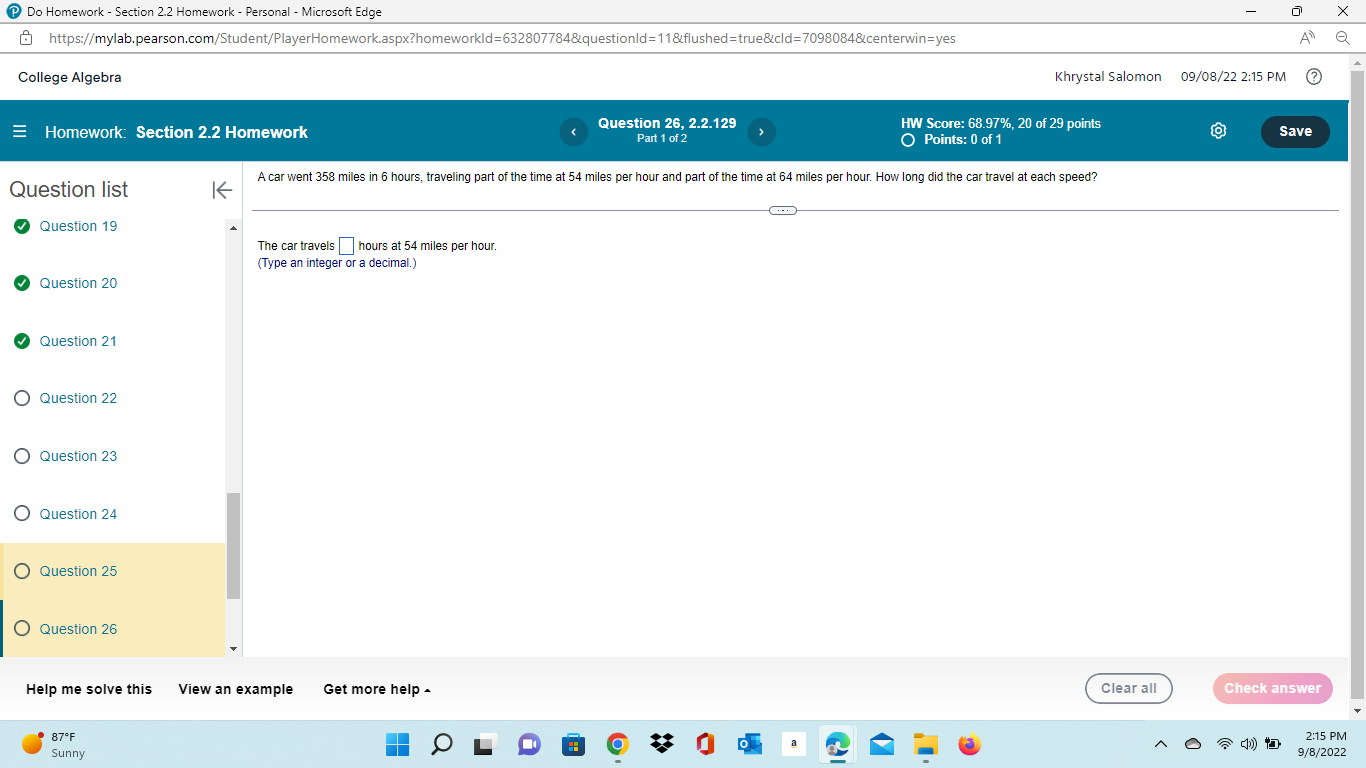This screenshot has width=1366, height=768.
Task: Click the Save button
Action: pyautogui.click(x=1295, y=131)
